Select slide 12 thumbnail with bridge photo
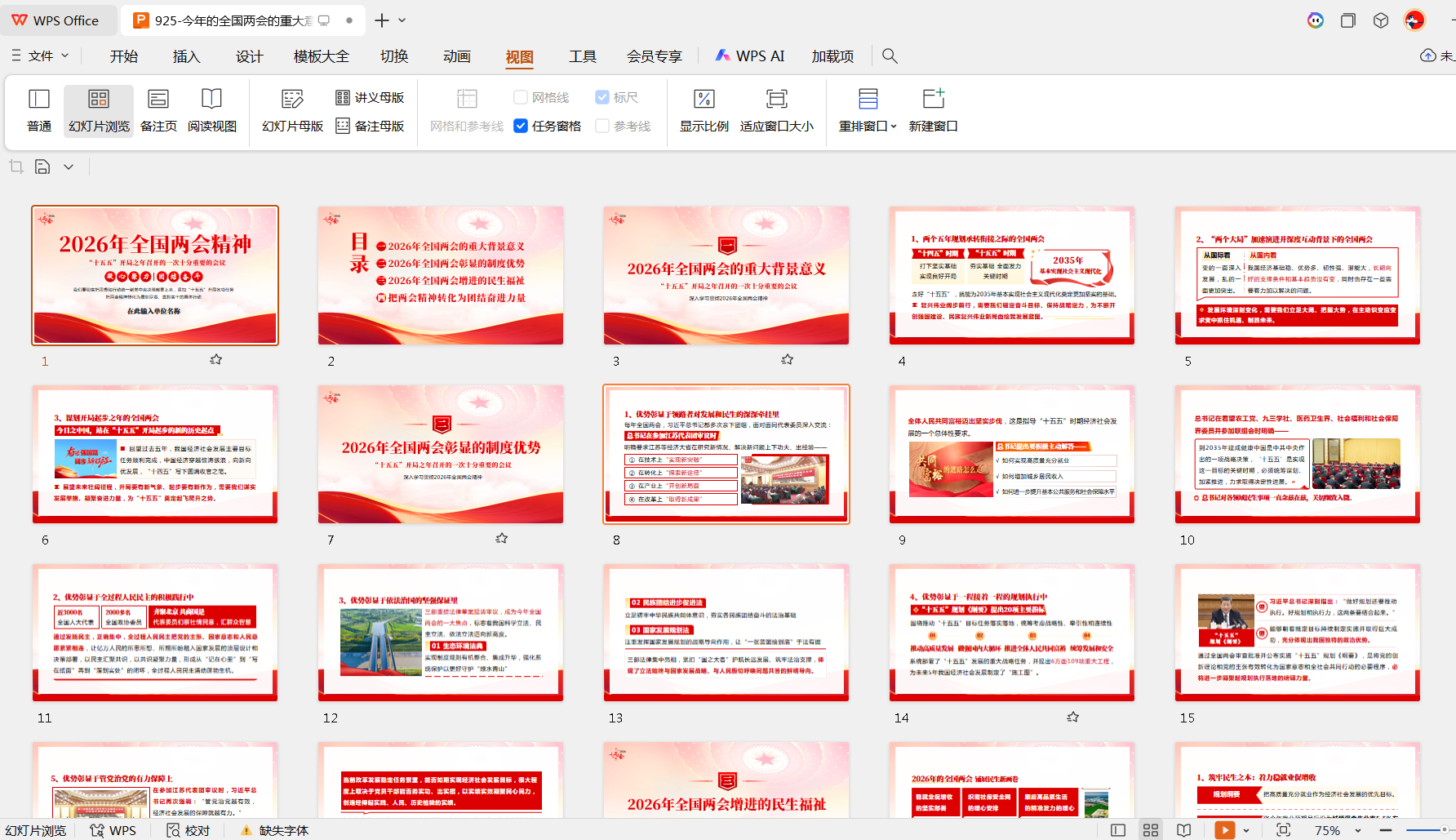Viewport: 1456px width, 840px height. click(x=441, y=633)
